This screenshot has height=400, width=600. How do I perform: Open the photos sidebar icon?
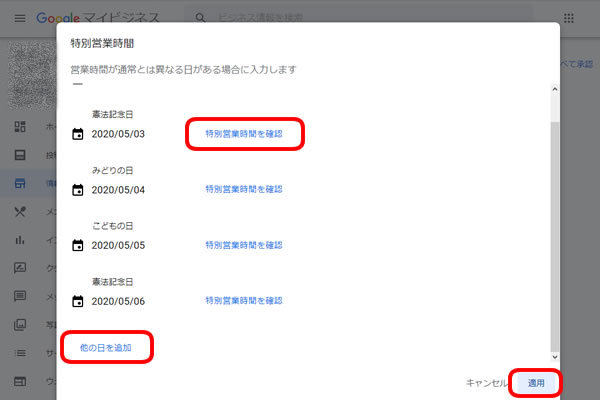19,324
